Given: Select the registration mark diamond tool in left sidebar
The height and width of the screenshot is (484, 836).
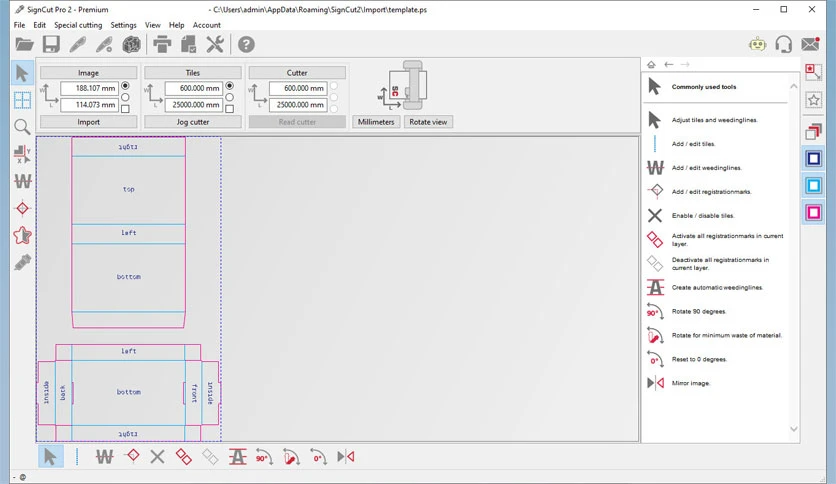Looking at the screenshot, I should (22, 208).
